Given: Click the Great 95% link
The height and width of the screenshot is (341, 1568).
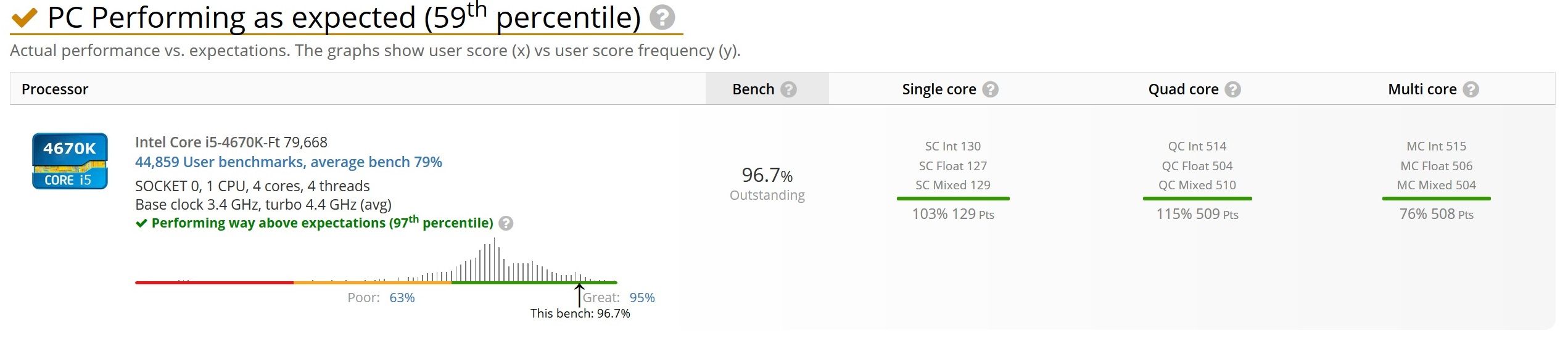Looking at the screenshot, I should point(642,298).
